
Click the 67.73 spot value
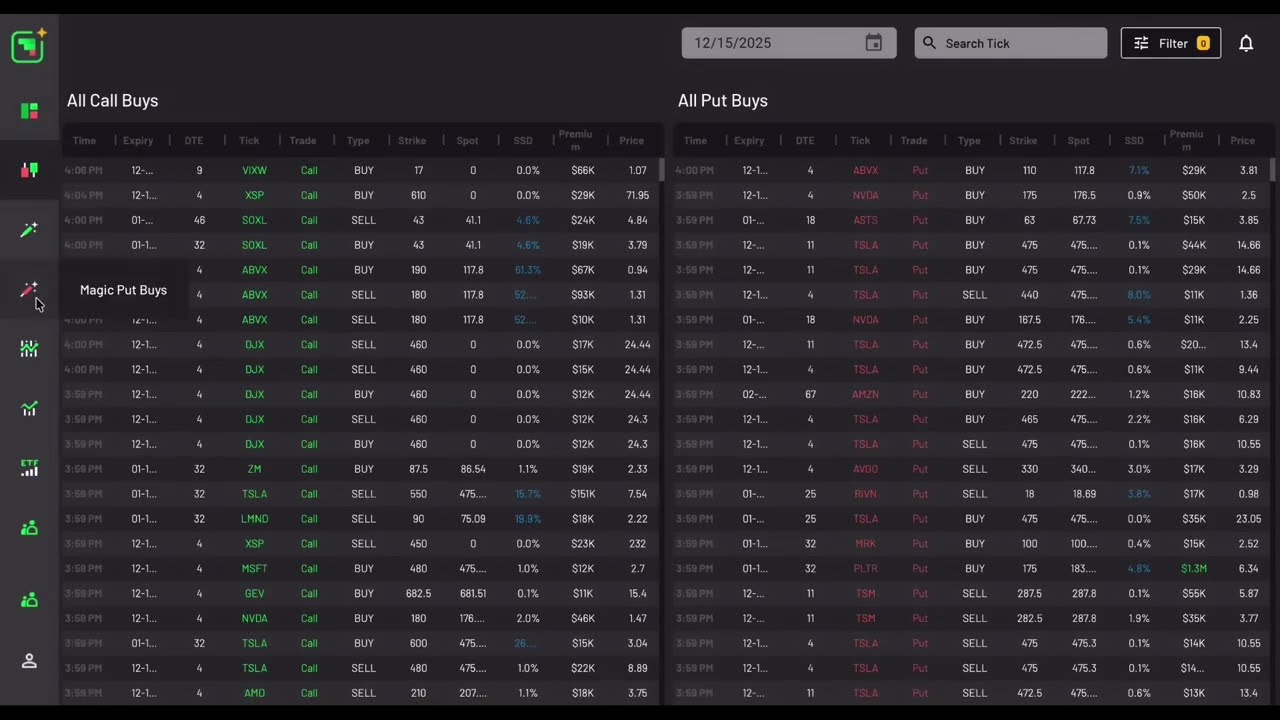[x=1084, y=220]
